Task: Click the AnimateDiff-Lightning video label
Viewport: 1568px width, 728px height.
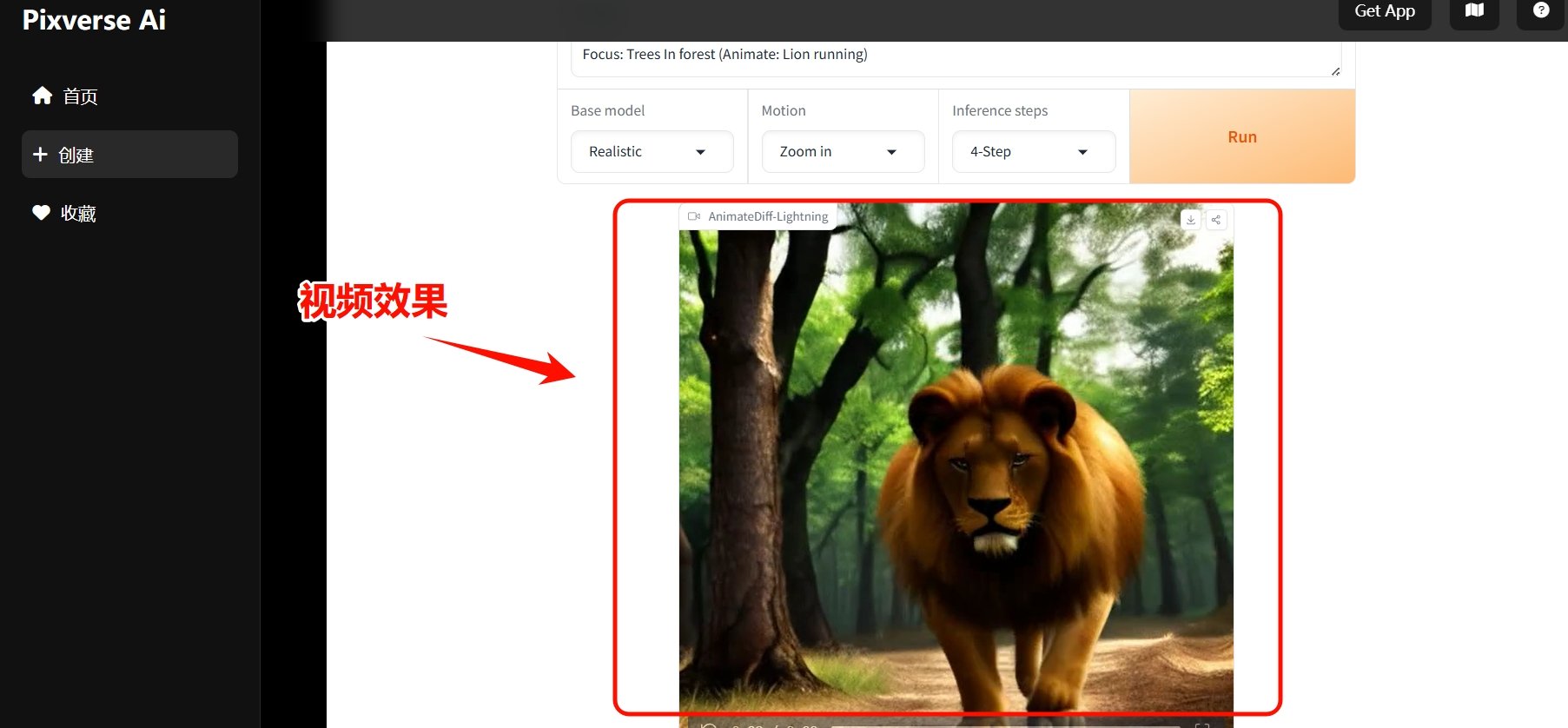Action: (758, 216)
